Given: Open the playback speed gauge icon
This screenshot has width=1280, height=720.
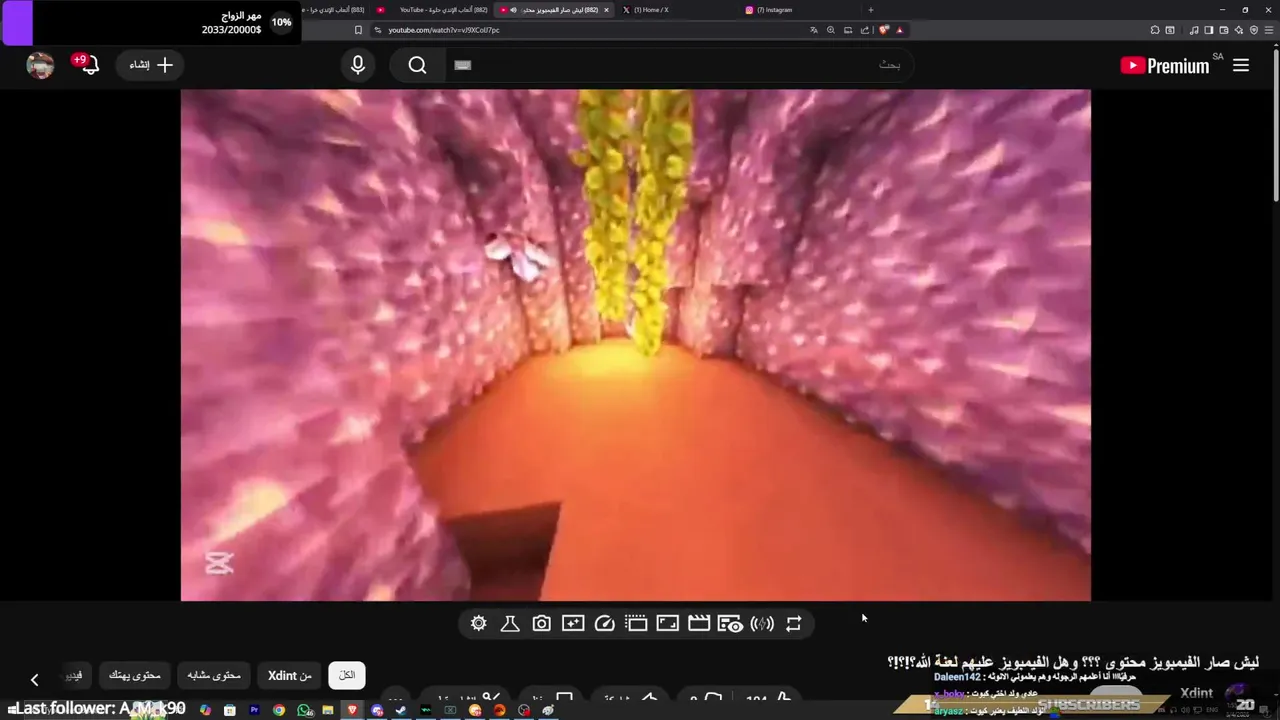Looking at the screenshot, I should click(x=604, y=623).
